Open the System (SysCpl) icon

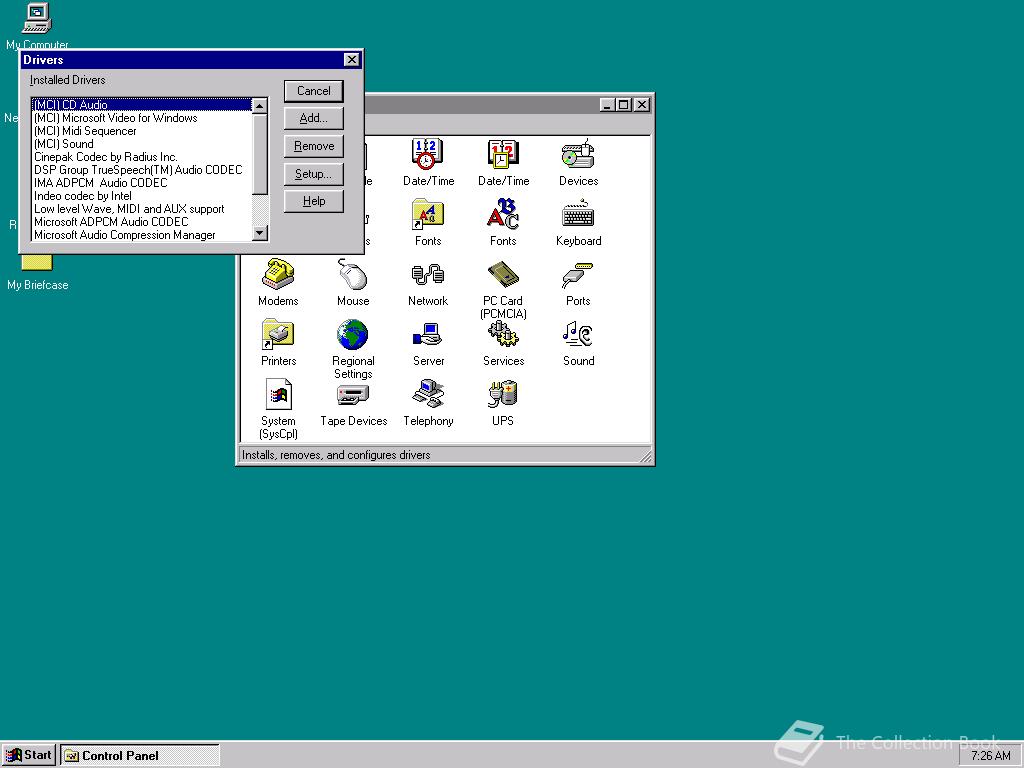(x=278, y=394)
